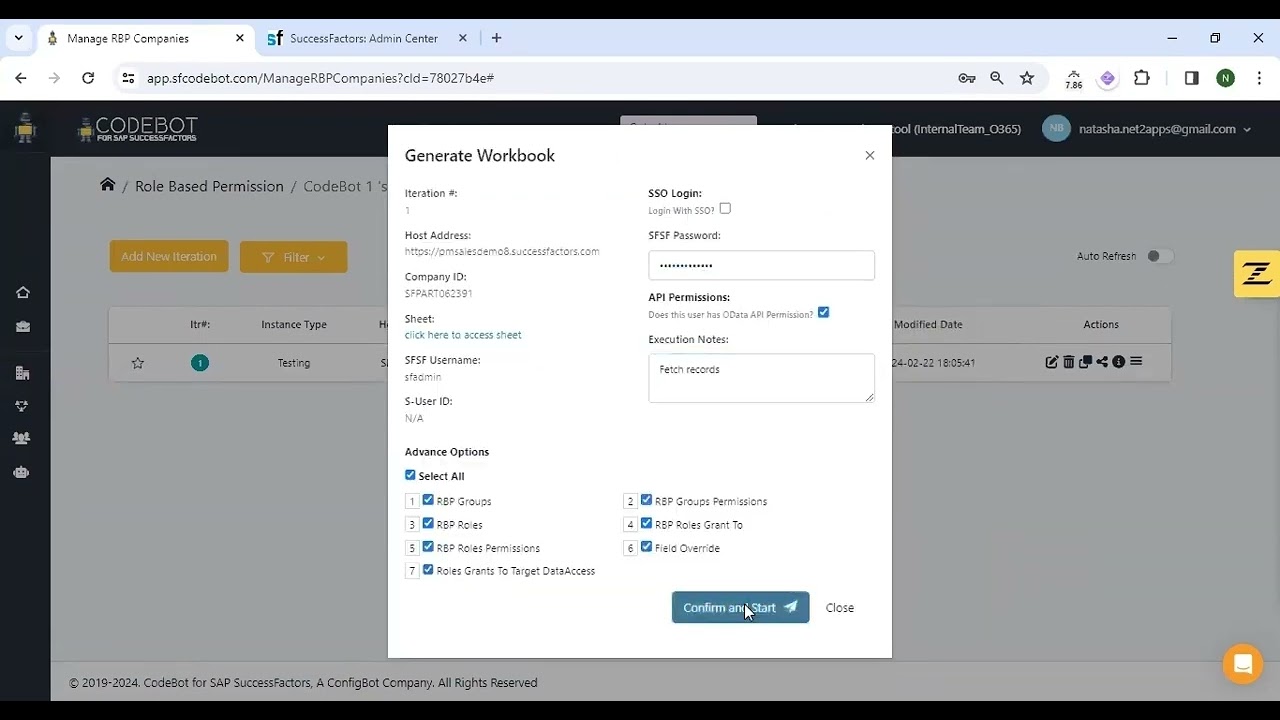Click the purple extension icon in toolbar
This screenshot has height=720, width=1280.
click(1108, 78)
